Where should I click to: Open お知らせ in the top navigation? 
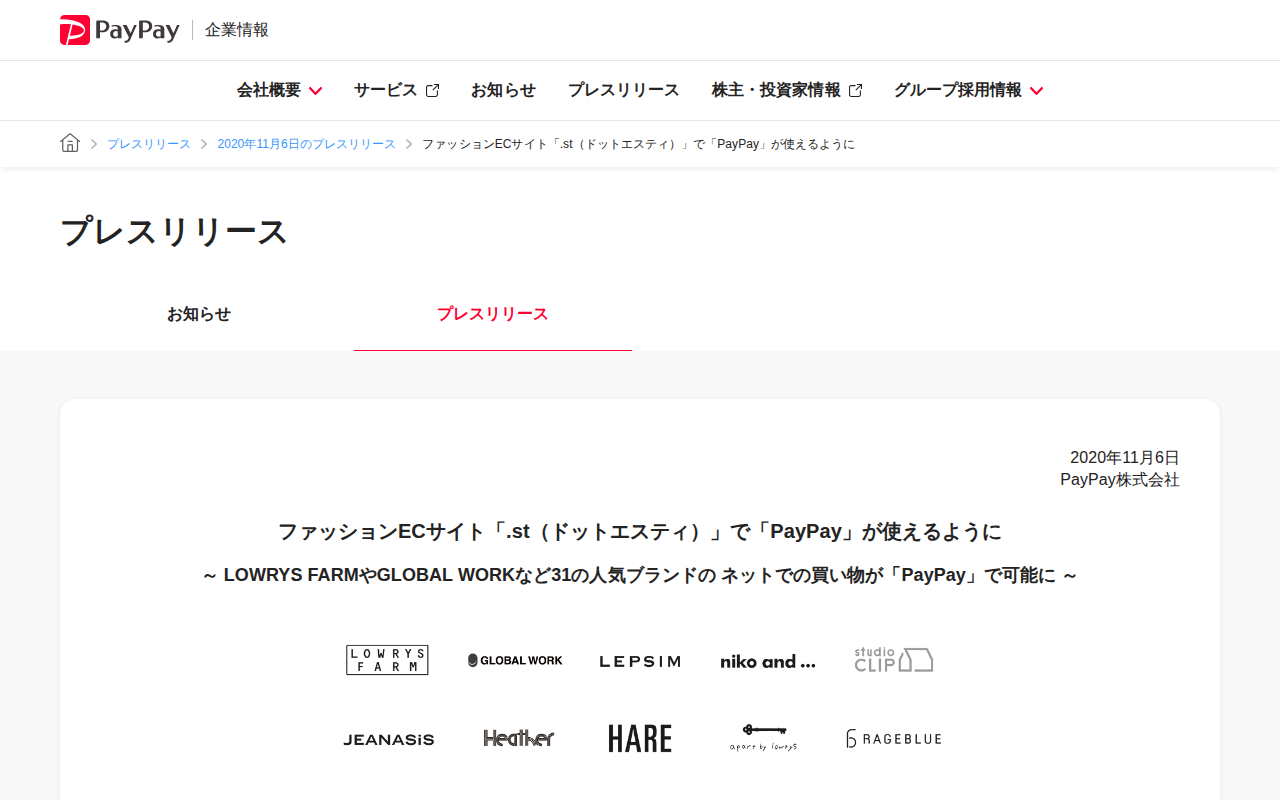(x=503, y=90)
